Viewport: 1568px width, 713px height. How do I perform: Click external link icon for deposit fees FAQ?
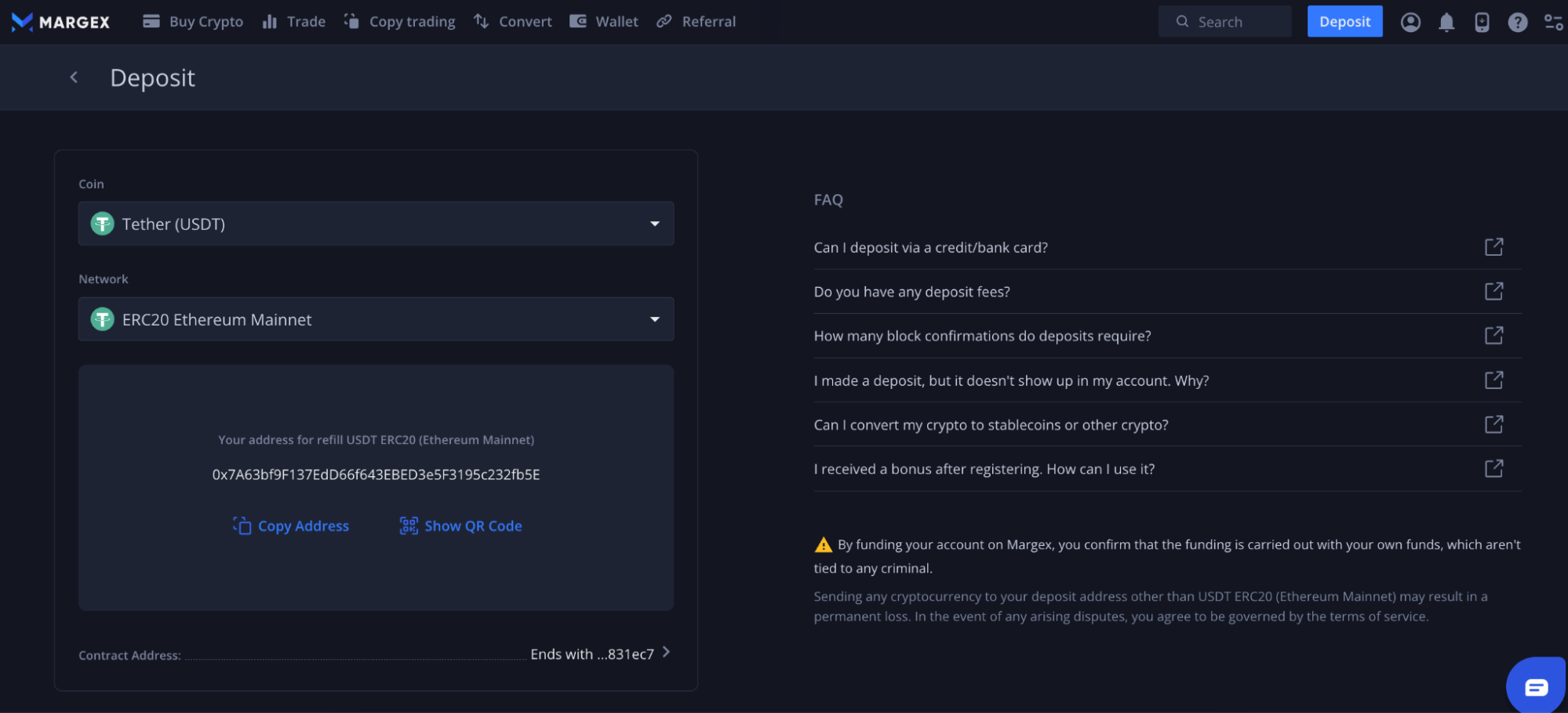coord(1494,291)
